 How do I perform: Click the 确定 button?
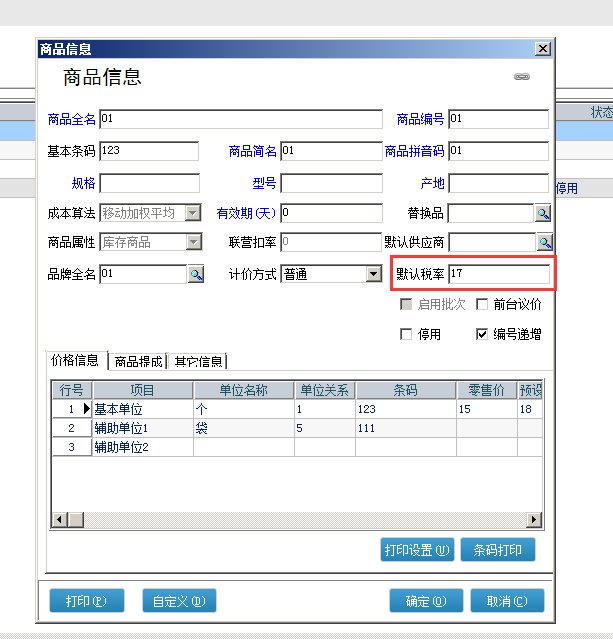[426, 601]
